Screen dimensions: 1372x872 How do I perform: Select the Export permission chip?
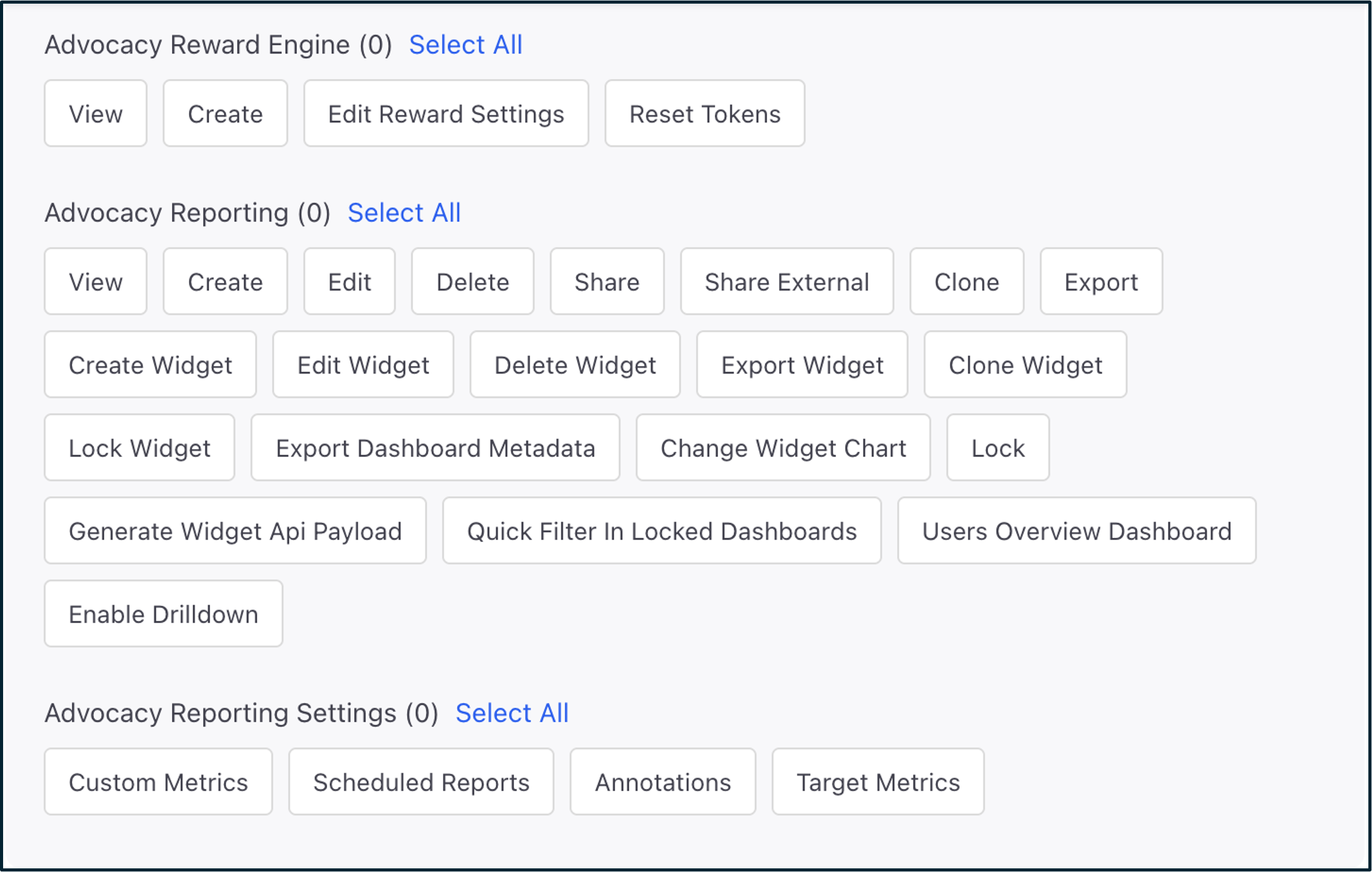(x=1101, y=281)
